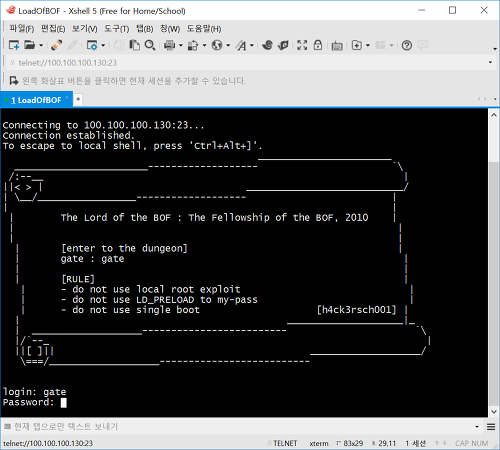Click the Font letter A icon
The height and width of the screenshot is (450, 500).
[241, 45]
